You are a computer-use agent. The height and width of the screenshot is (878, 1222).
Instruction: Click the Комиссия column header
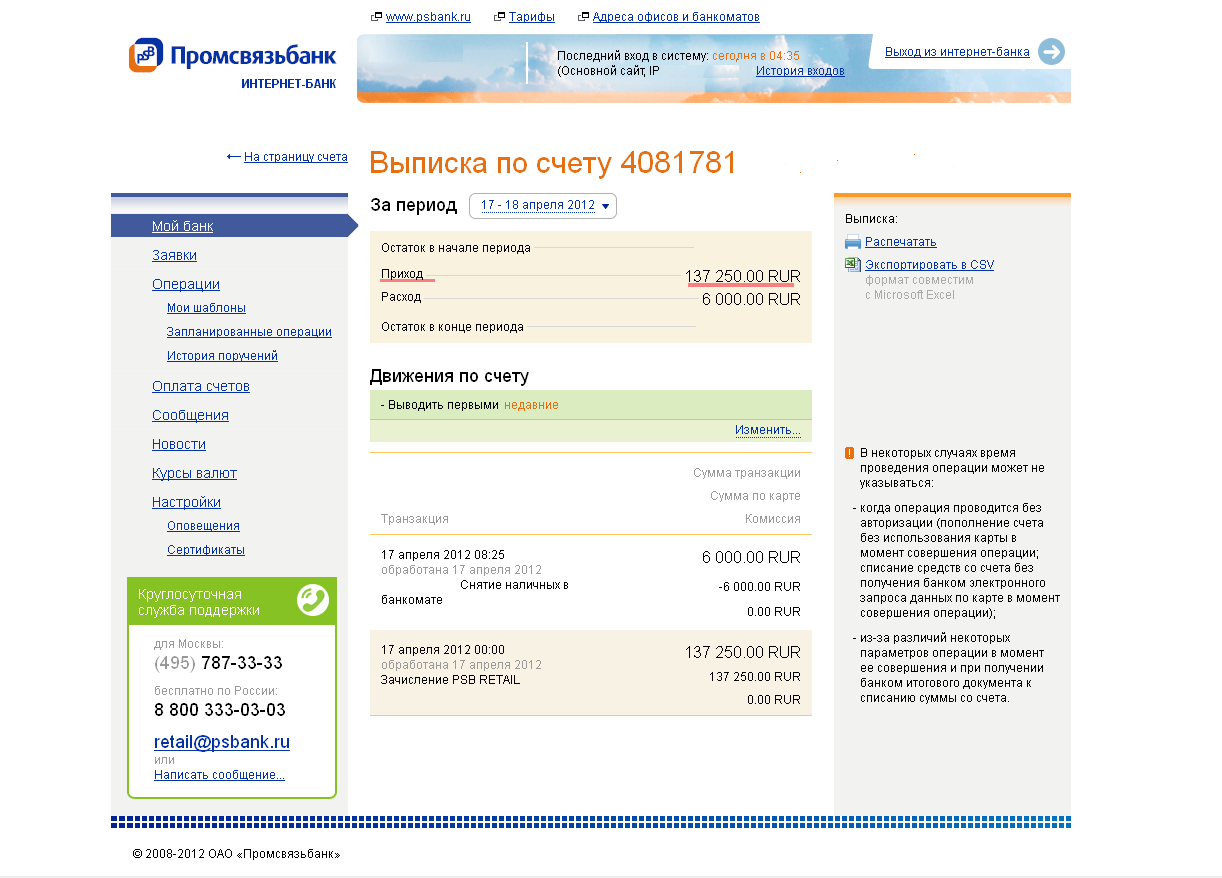click(773, 519)
